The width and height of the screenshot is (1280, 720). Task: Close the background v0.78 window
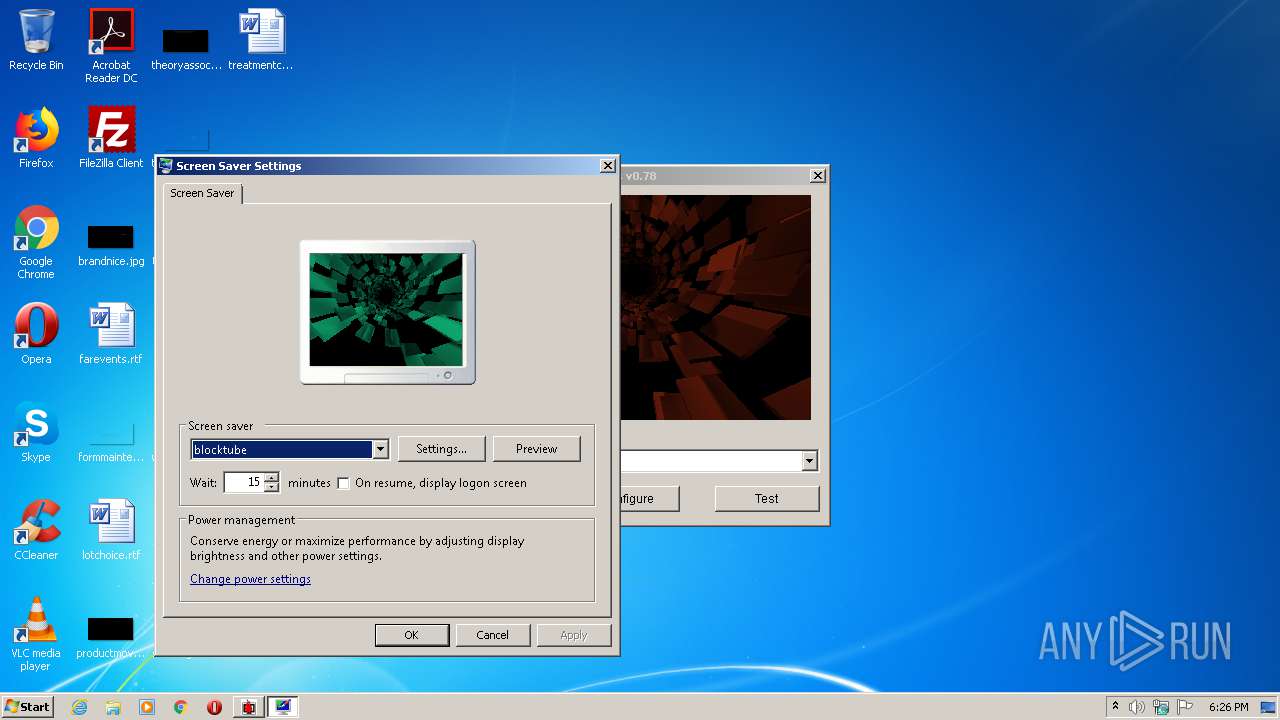[x=817, y=176]
